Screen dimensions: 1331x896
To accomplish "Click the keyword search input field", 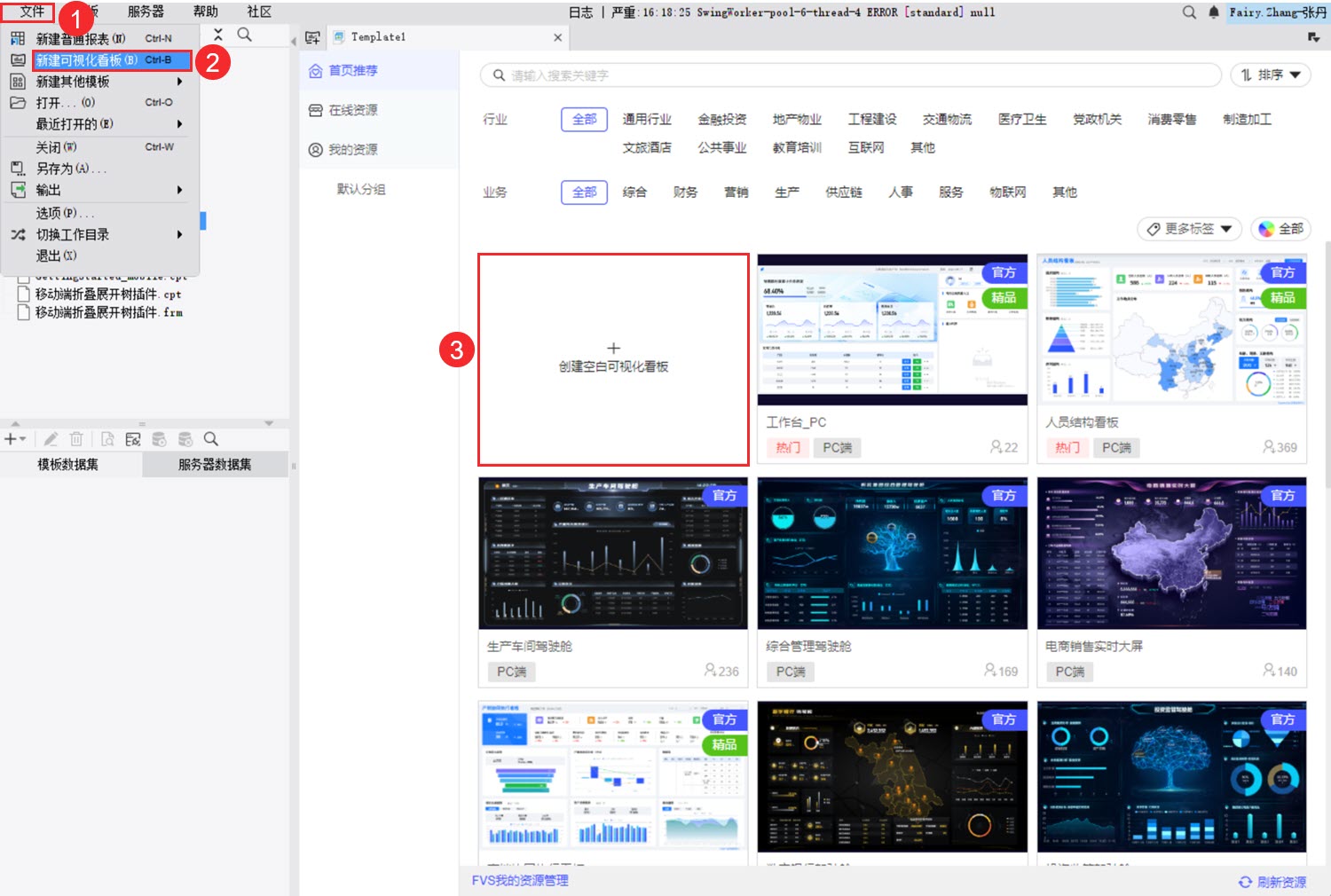I will 852,75.
